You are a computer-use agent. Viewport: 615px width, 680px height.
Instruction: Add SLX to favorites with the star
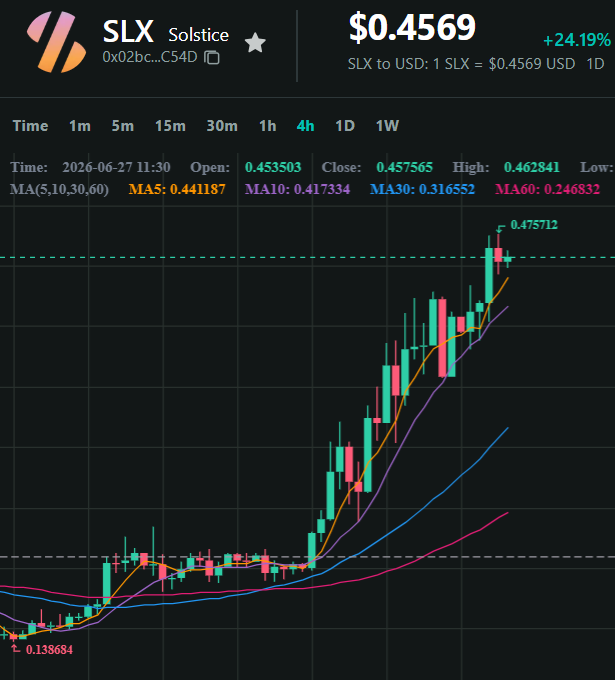[255, 43]
